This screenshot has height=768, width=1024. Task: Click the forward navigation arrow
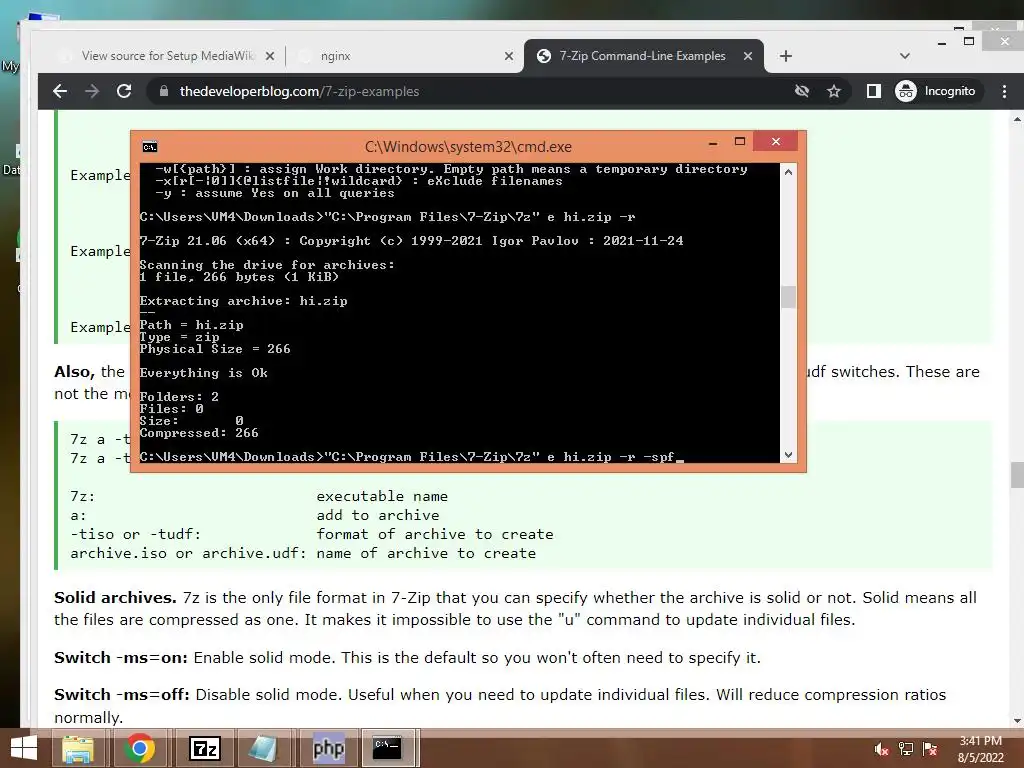click(x=92, y=91)
